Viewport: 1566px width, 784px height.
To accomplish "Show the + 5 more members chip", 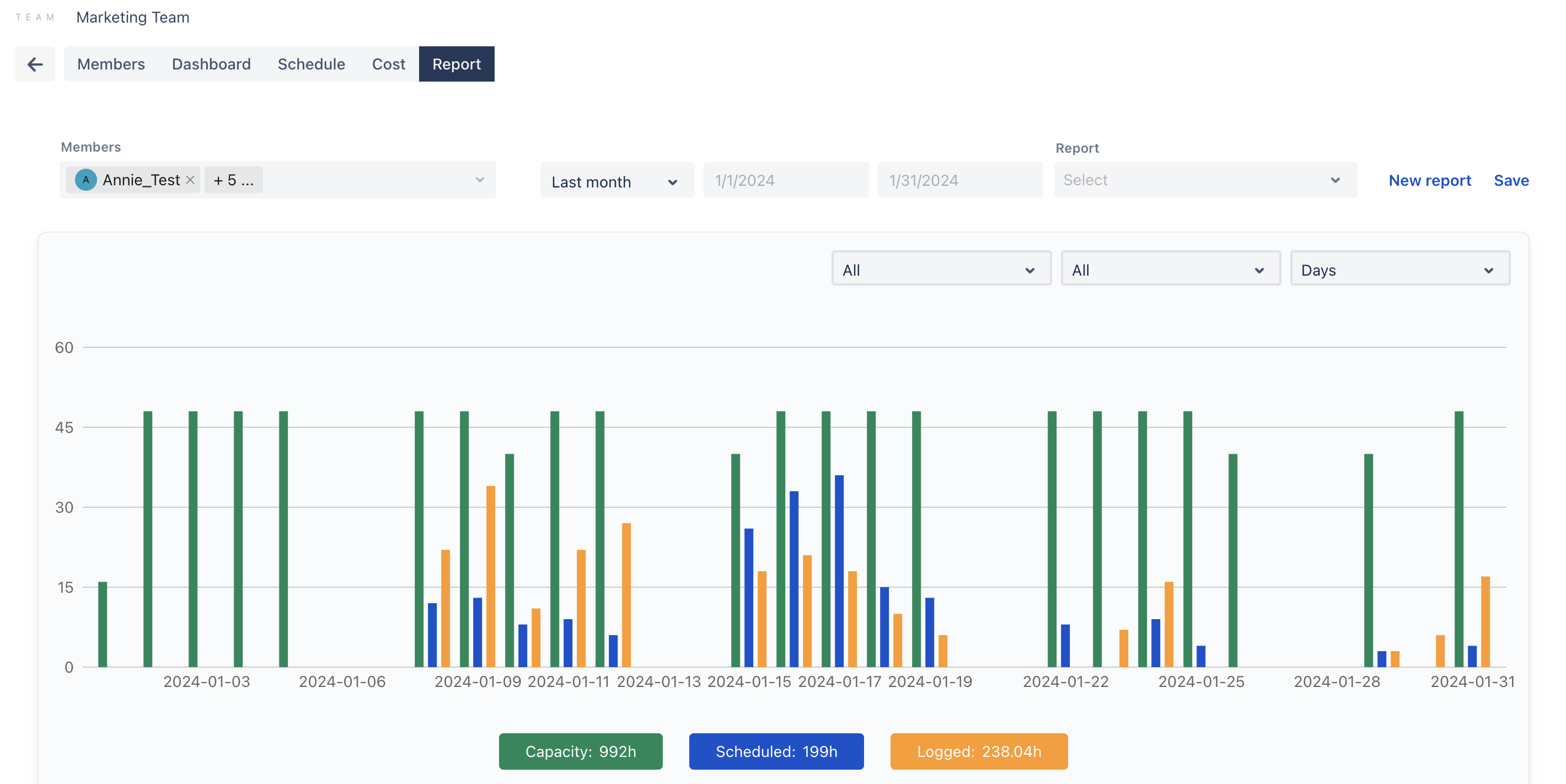I will (x=233, y=180).
